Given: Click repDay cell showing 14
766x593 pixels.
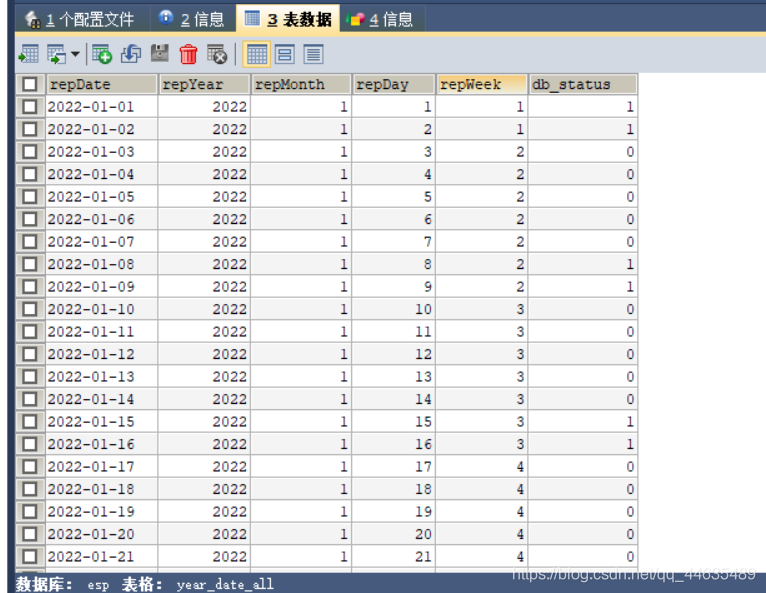Looking at the screenshot, I should [x=393, y=399].
